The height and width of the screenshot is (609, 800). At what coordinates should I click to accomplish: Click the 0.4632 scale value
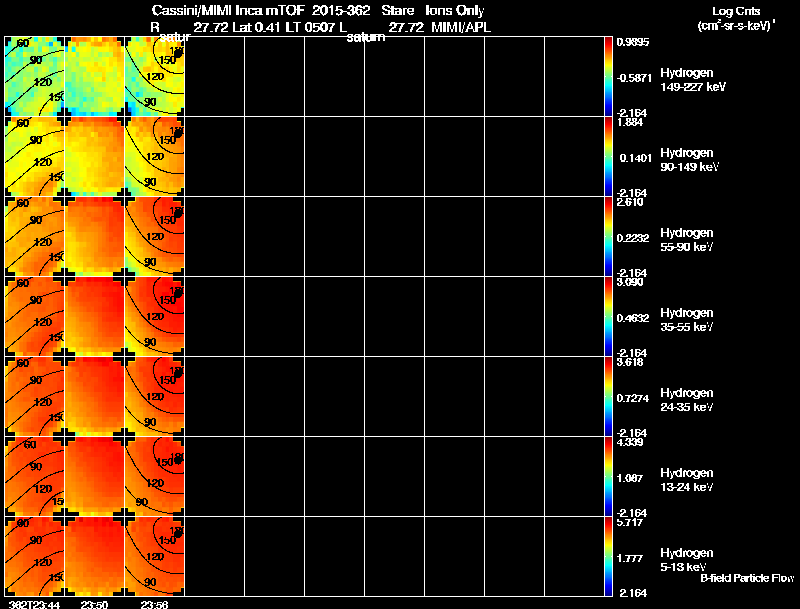633,318
